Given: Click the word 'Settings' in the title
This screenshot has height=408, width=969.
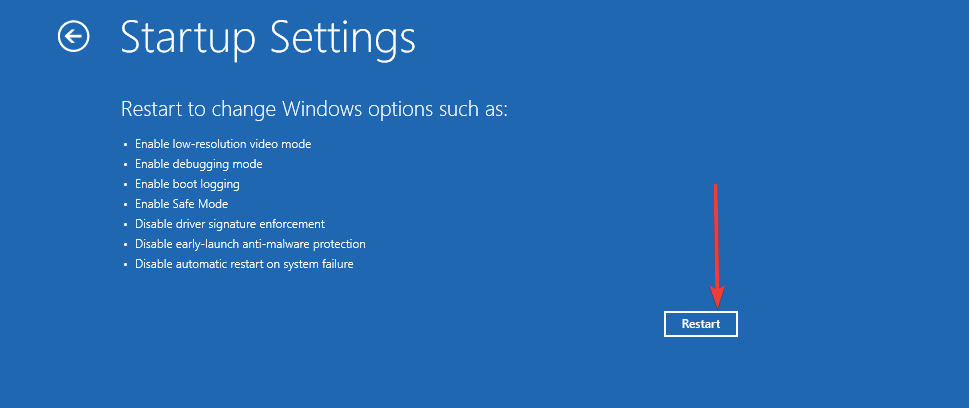Looking at the screenshot, I should point(344,39).
